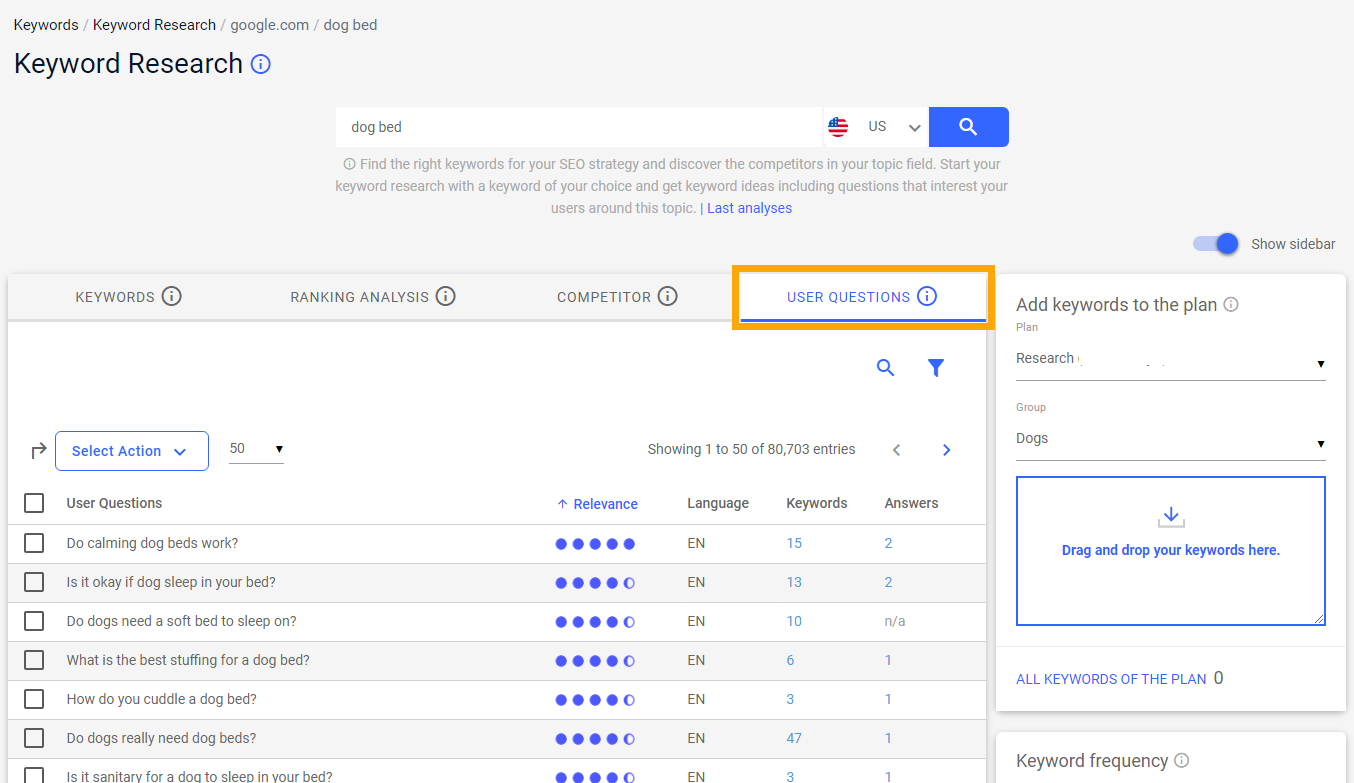Click the info icon beside Keyword Research heading
Screen dimensions: 1354x783
point(259,63)
